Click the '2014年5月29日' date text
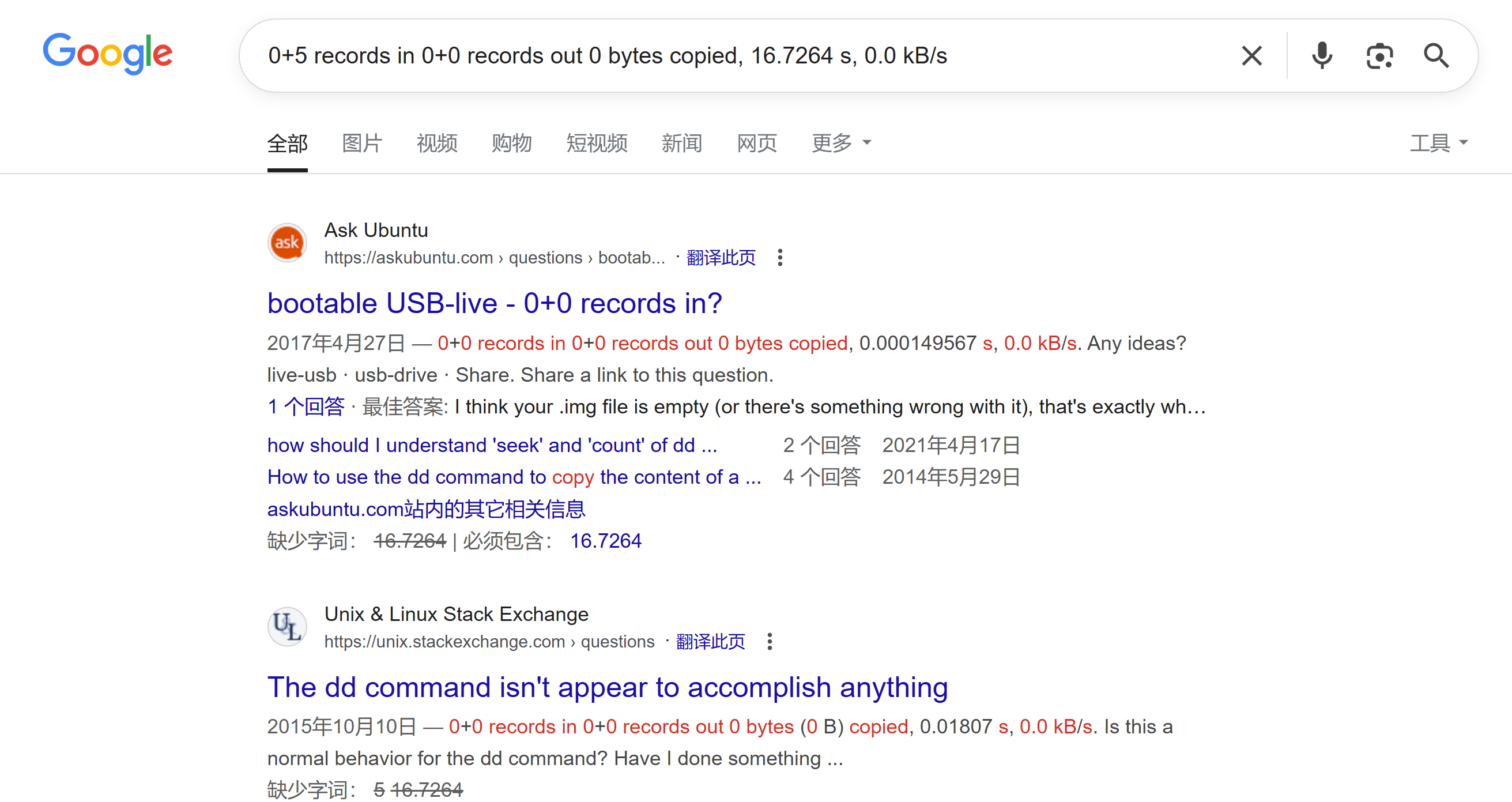1512x802 pixels. [x=951, y=477]
